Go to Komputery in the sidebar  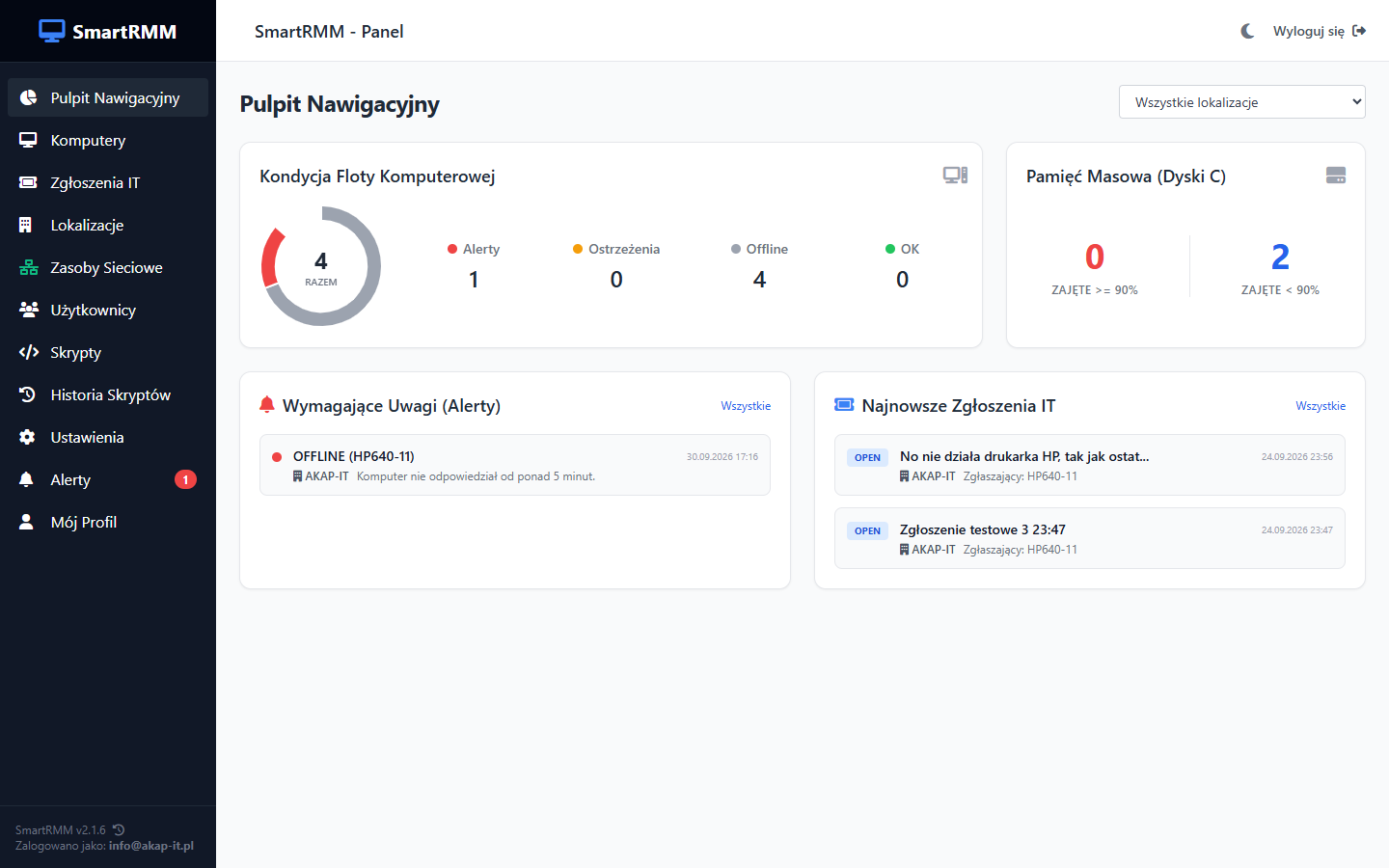click(x=108, y=140)
